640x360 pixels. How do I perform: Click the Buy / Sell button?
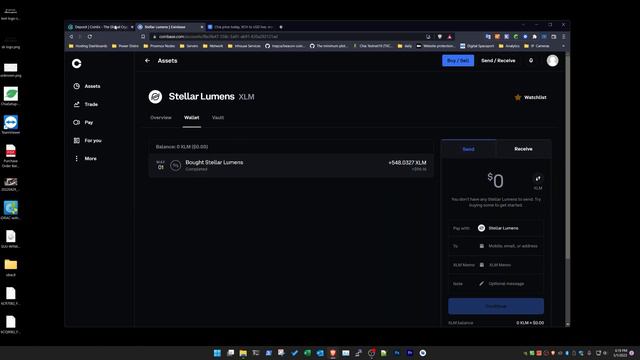point(458,60)
